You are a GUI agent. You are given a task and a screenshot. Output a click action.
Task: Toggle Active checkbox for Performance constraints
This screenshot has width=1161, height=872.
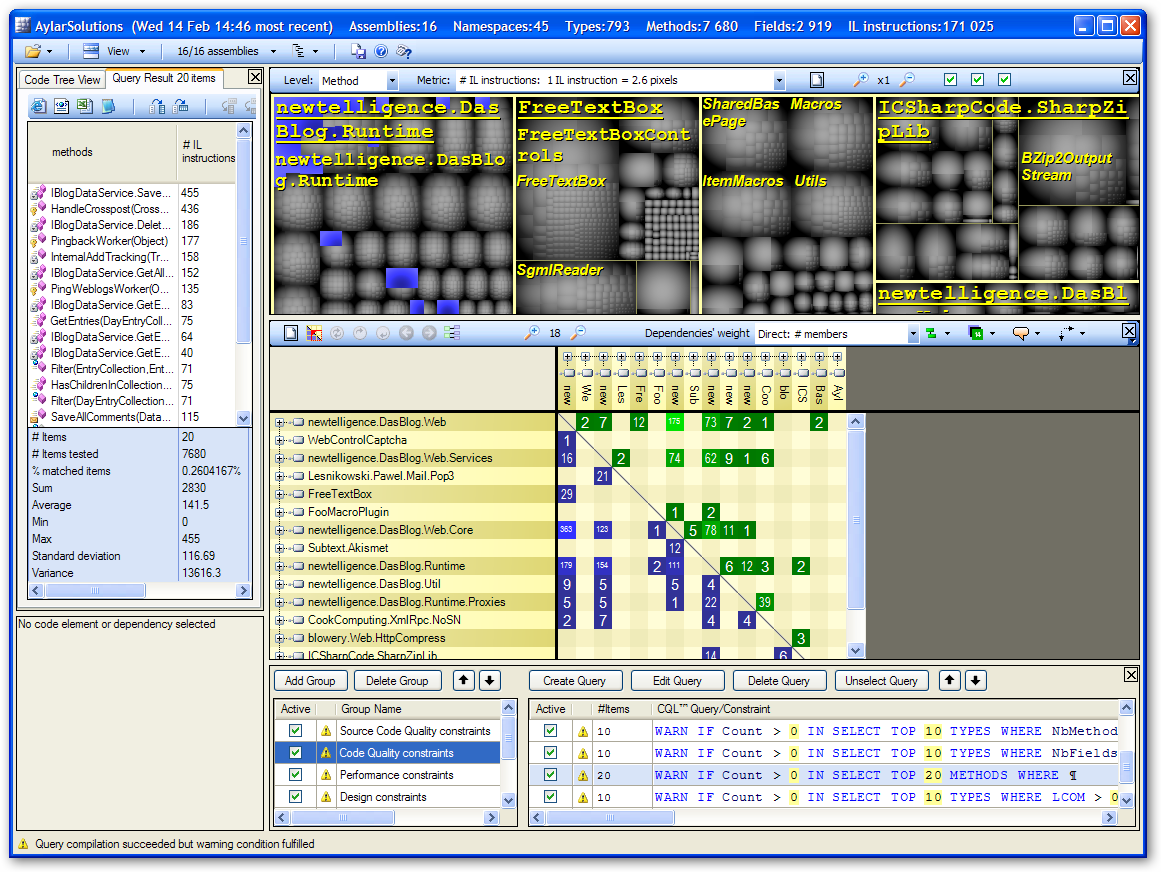click(x=295, y=775)
